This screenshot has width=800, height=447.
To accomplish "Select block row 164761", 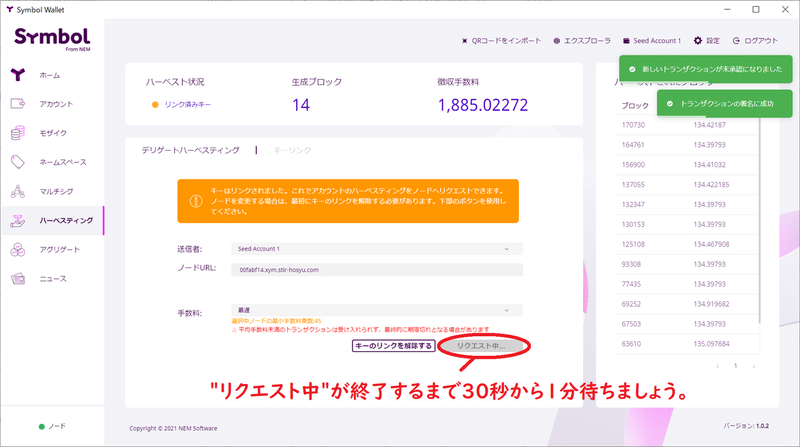I will pos(686,145).
